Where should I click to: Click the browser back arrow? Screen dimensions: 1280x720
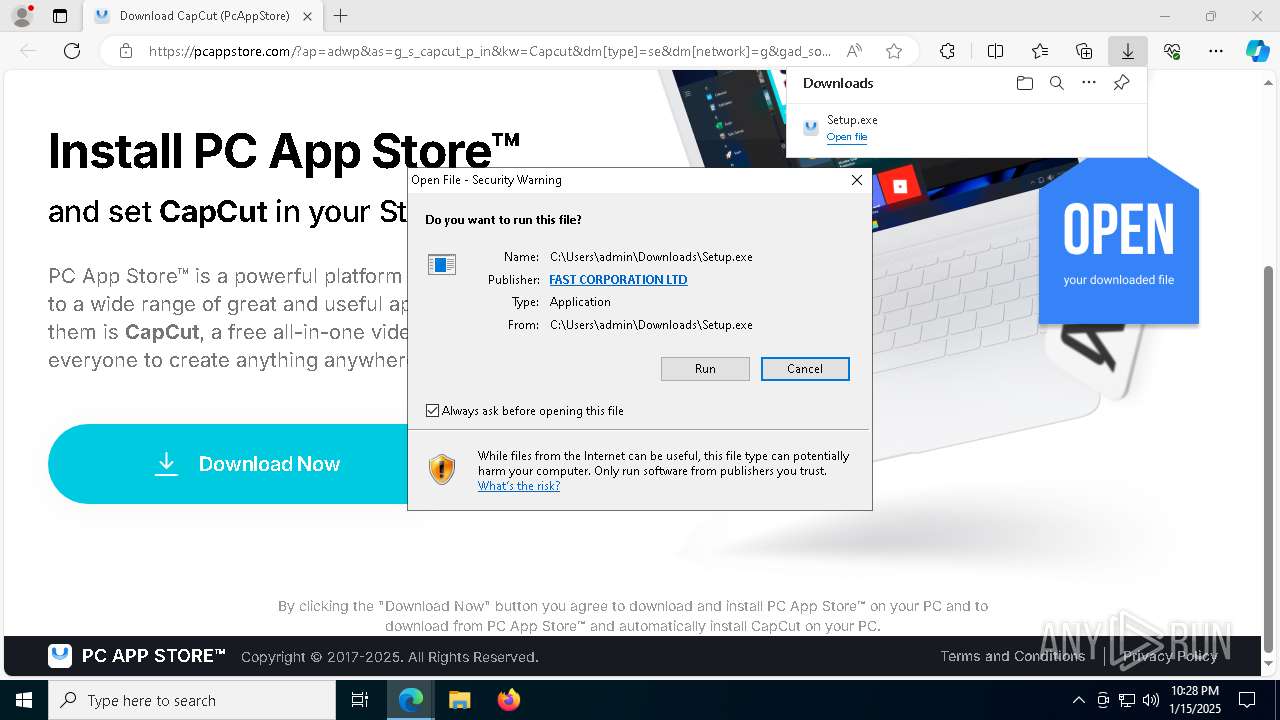point(29,51)
